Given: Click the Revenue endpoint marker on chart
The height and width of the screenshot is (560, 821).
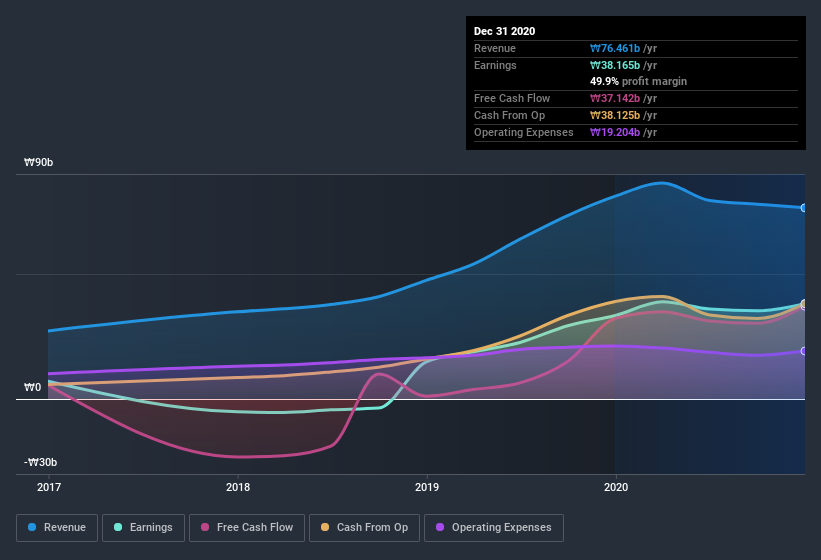Looking at the screenshot, I should tap(803, 208).
